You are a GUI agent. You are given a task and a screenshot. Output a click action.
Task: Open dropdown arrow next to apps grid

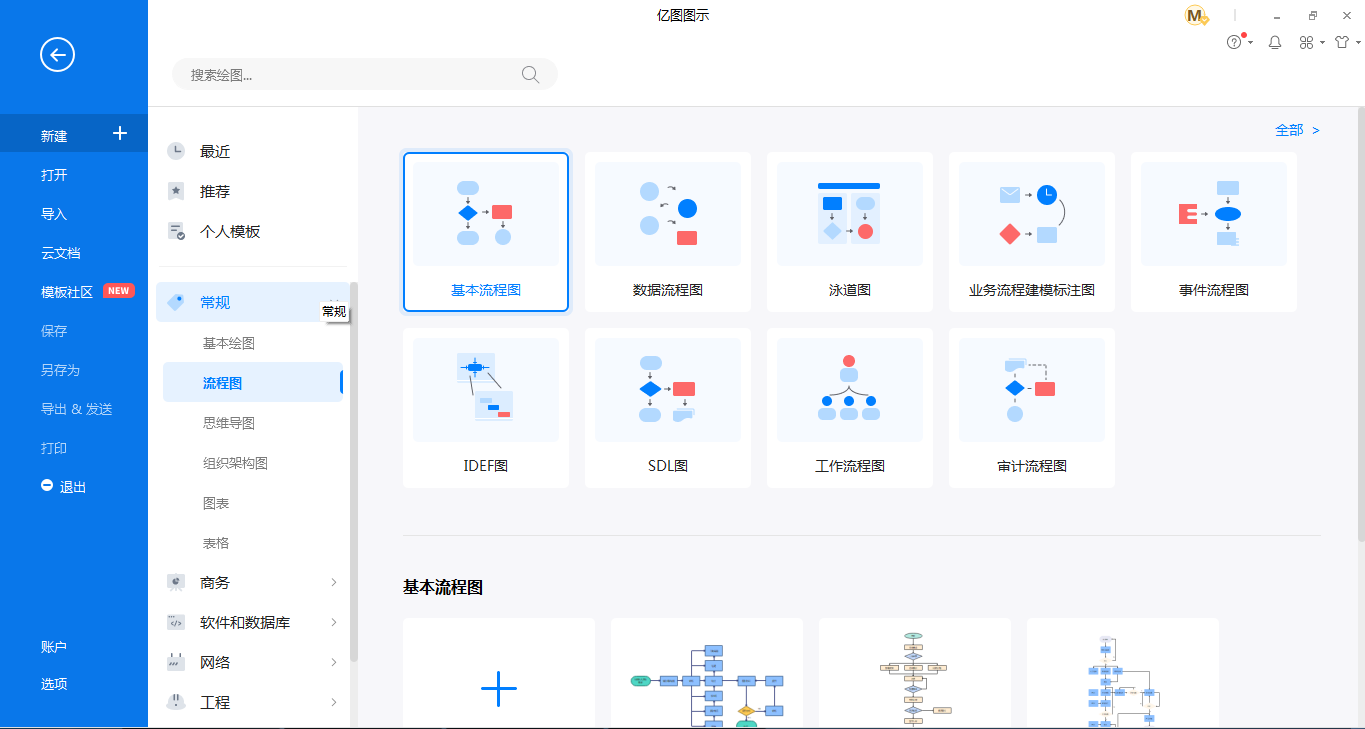click(x=1322, y=43)
